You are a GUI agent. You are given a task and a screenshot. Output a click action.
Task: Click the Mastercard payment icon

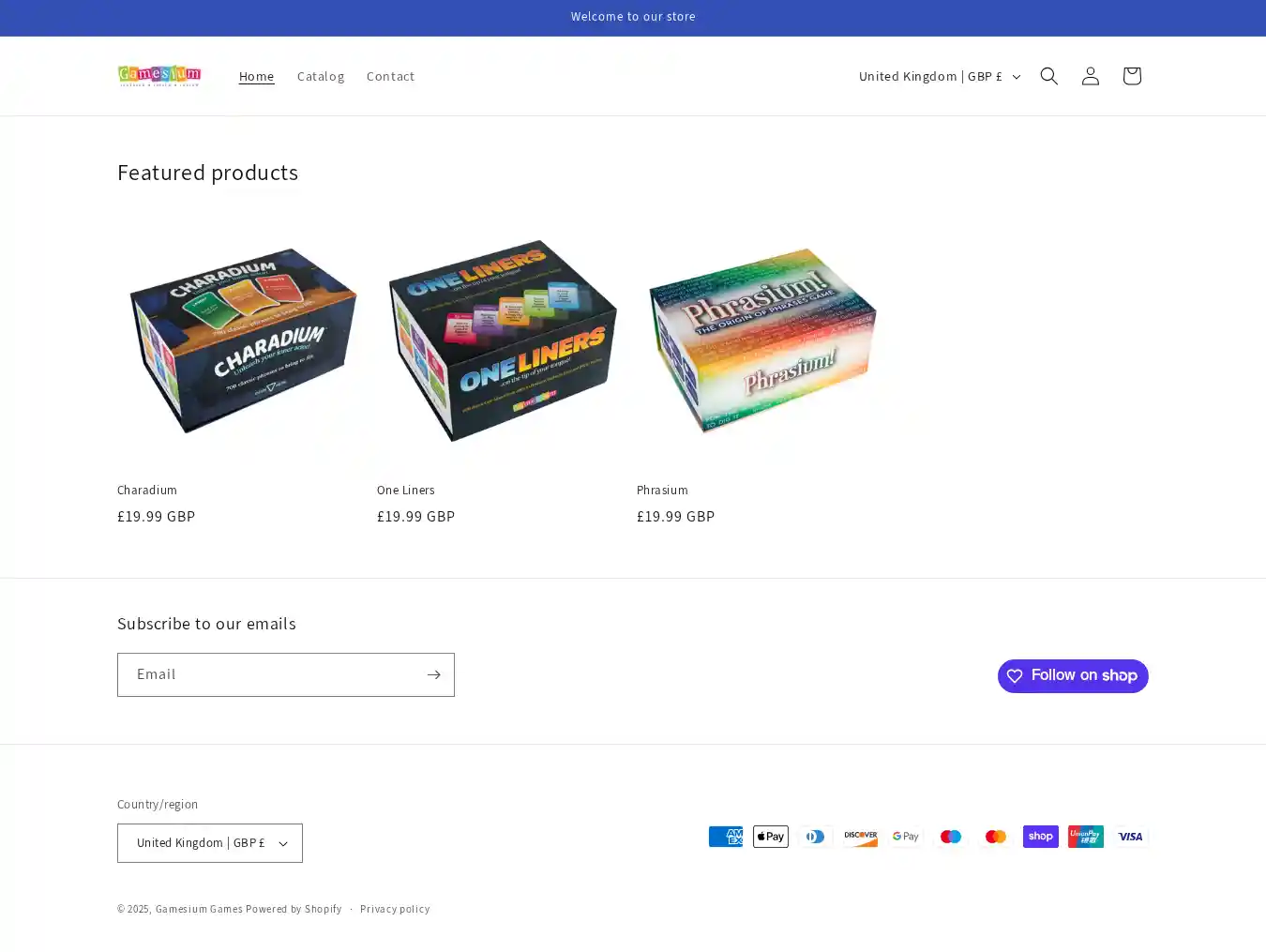[x=996, y=837]
